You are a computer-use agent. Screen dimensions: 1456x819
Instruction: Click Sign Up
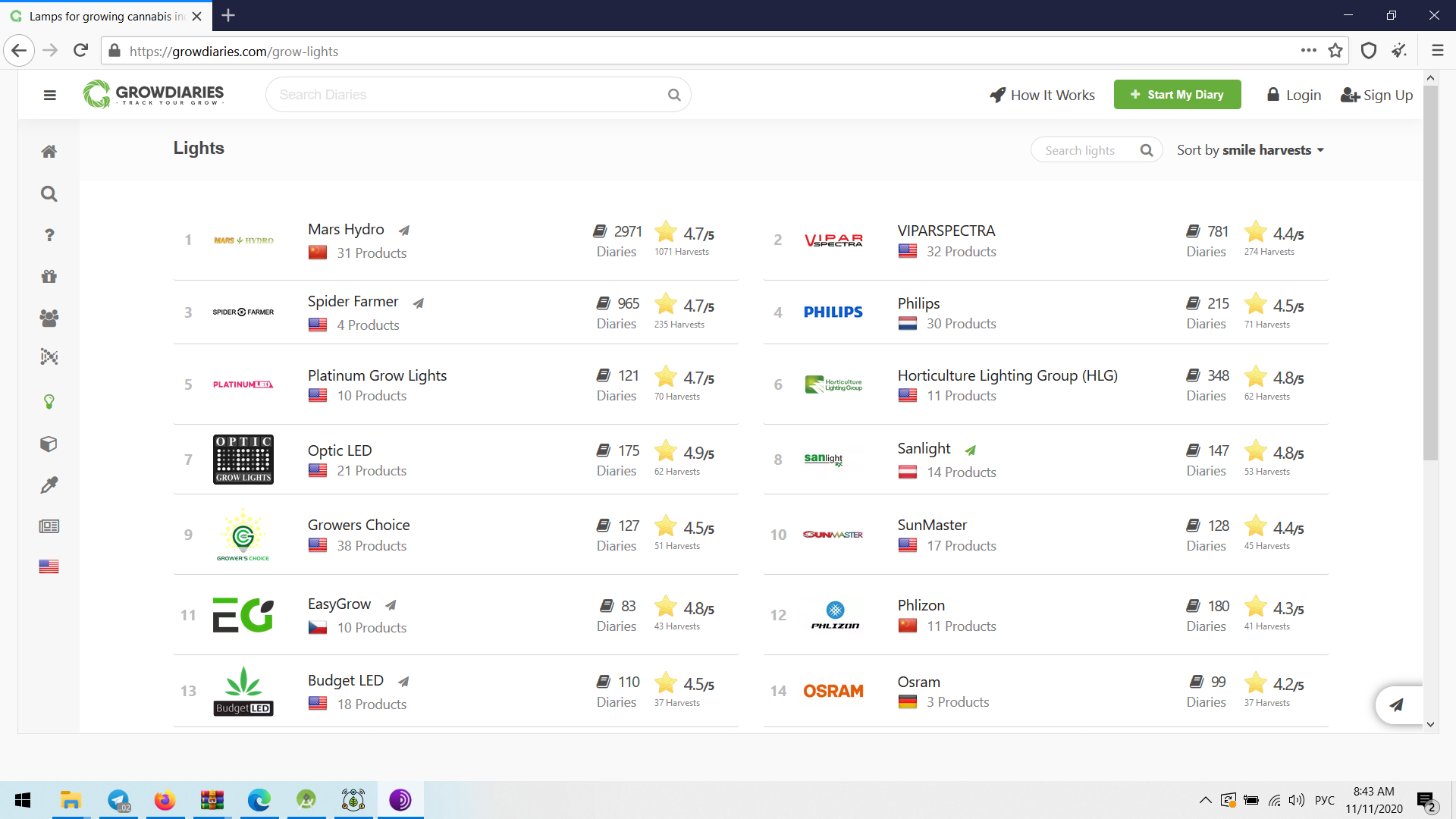coord(1377,95)
